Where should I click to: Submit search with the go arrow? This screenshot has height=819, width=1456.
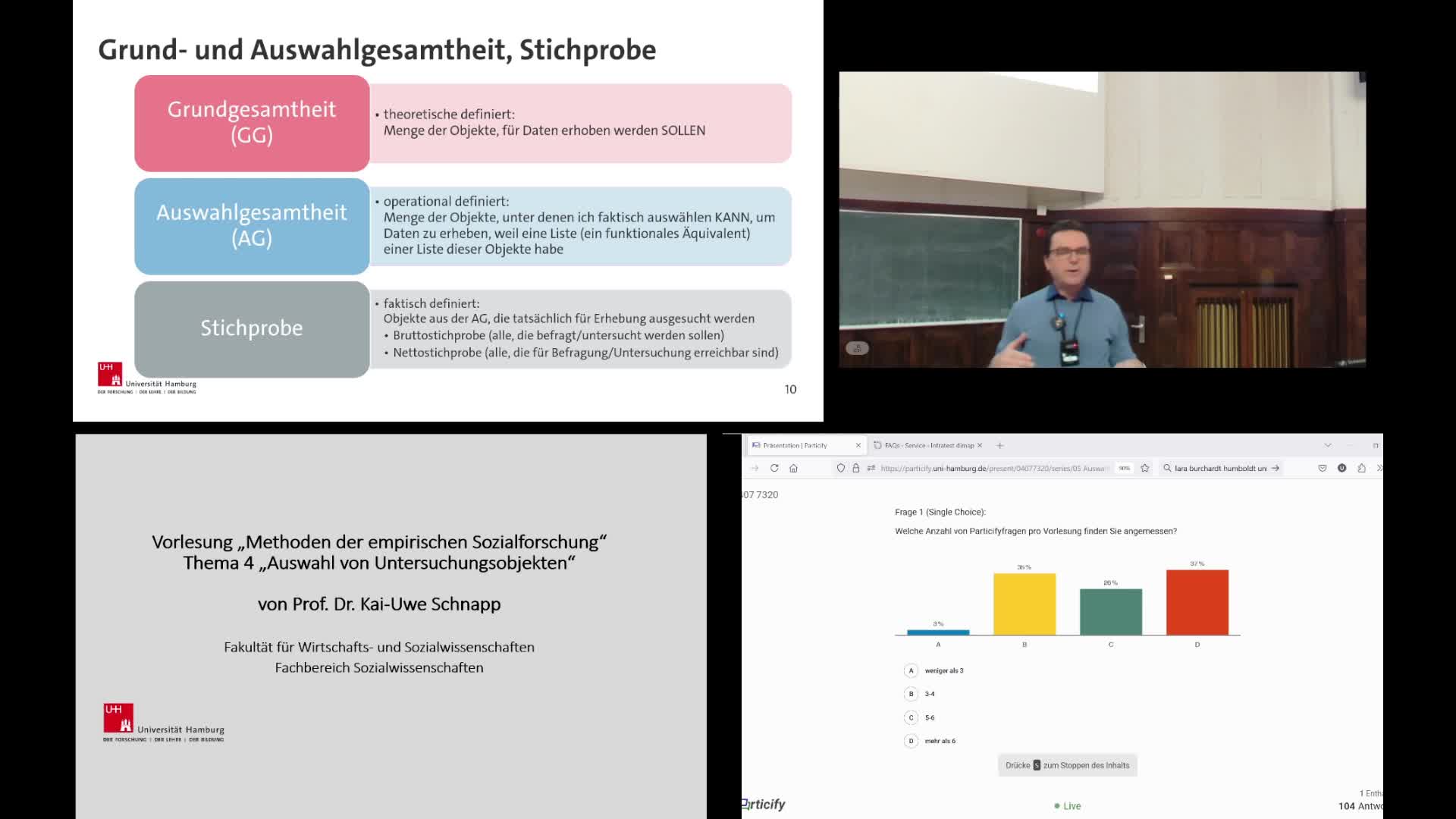coord(1276,468)
